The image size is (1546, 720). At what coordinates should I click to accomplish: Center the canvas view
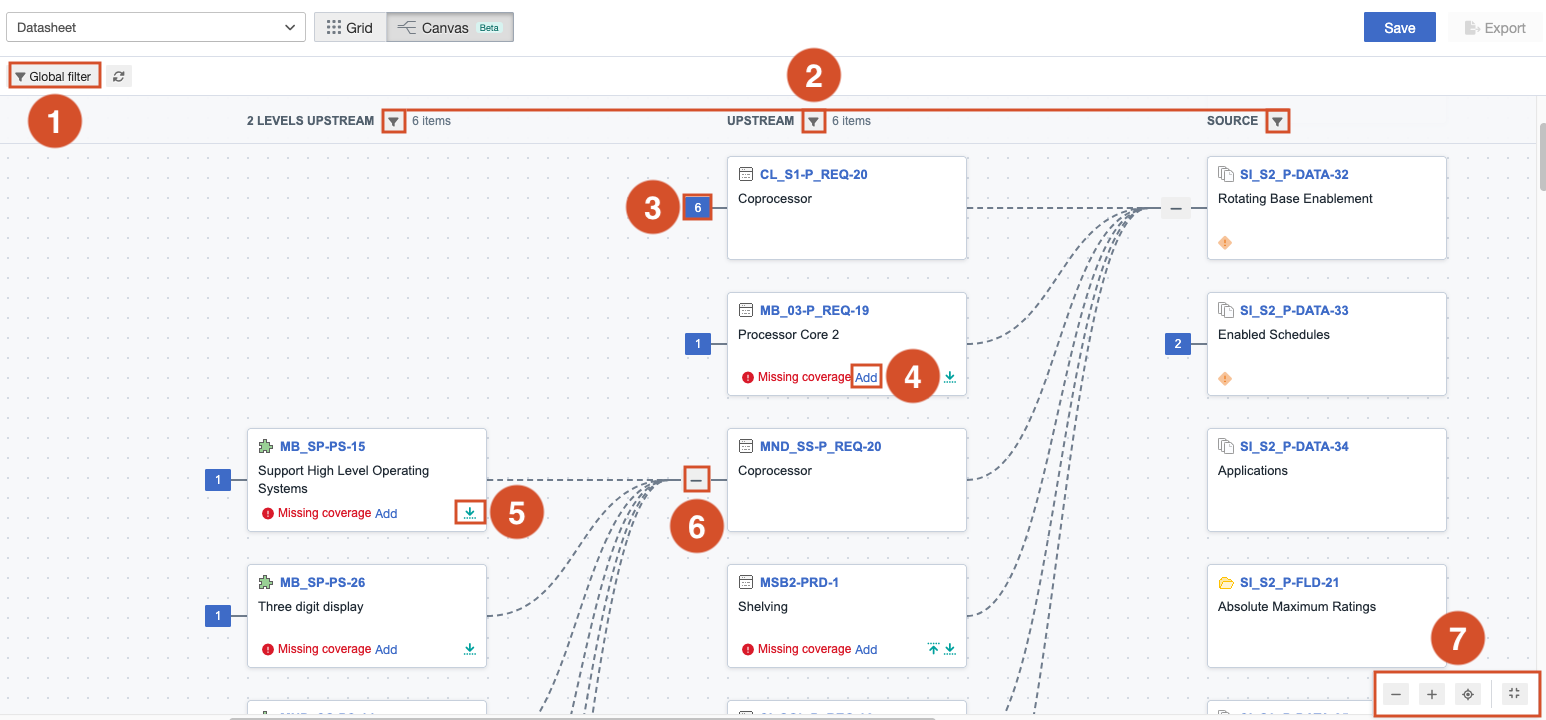point(1467,693)
